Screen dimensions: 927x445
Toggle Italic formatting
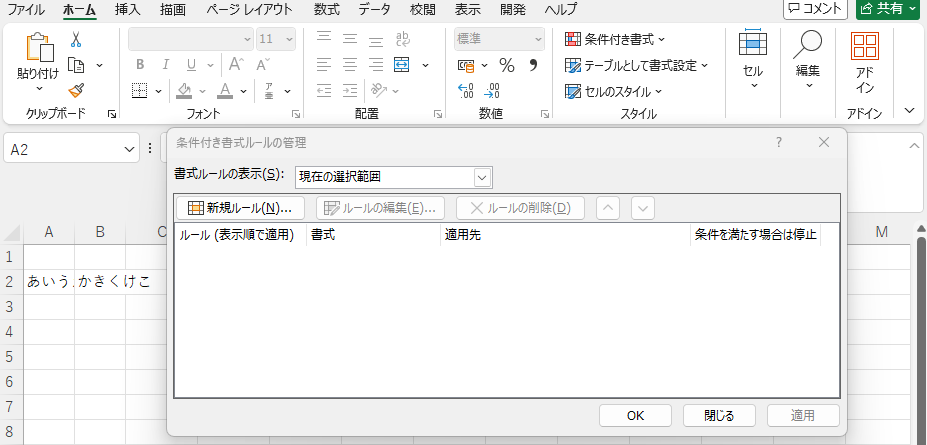tap(166, 64)
